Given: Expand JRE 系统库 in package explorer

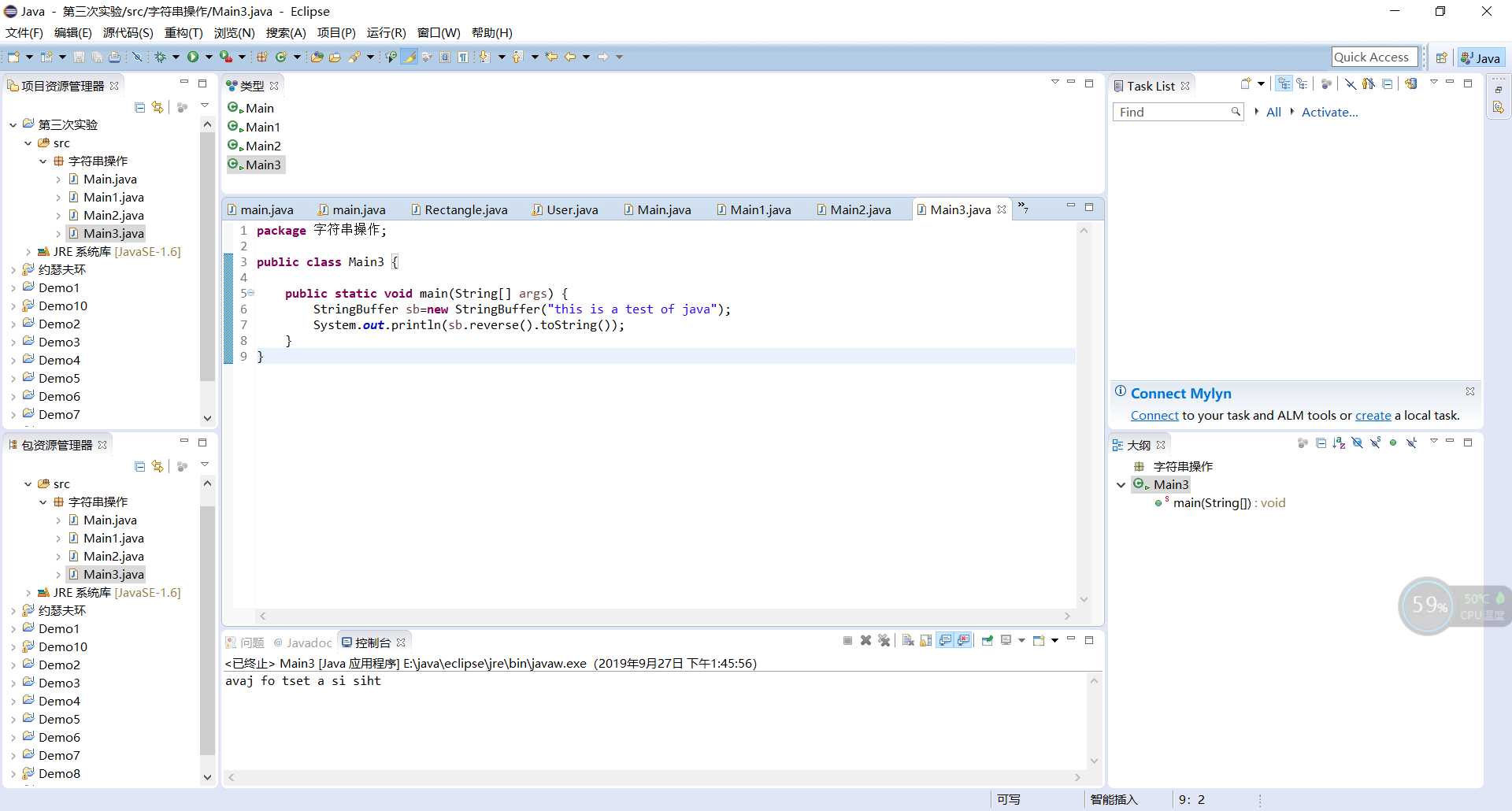Looking at the screenshot, I should [28, 593].
